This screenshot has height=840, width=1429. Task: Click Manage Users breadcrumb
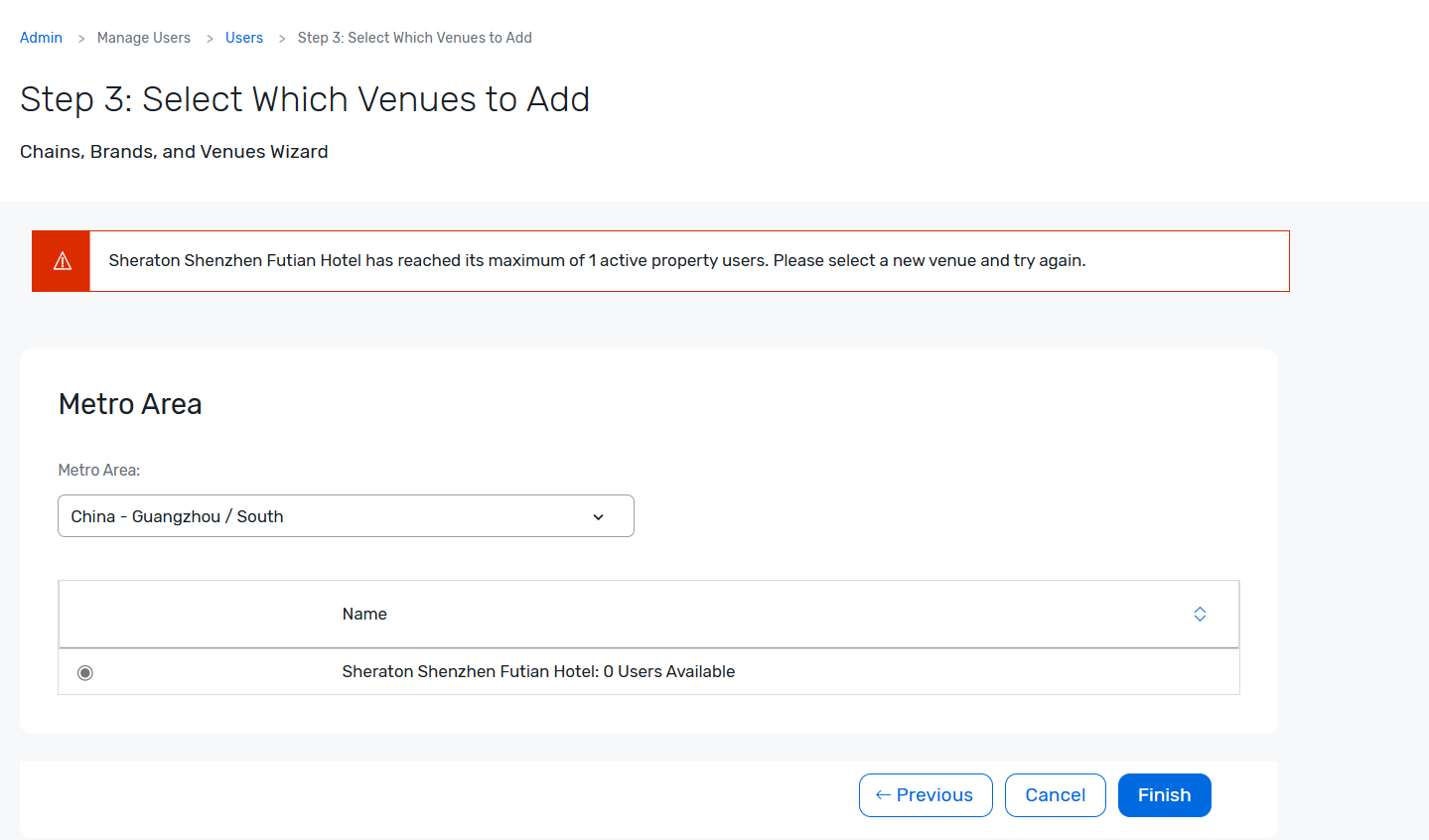pos(144,38)
